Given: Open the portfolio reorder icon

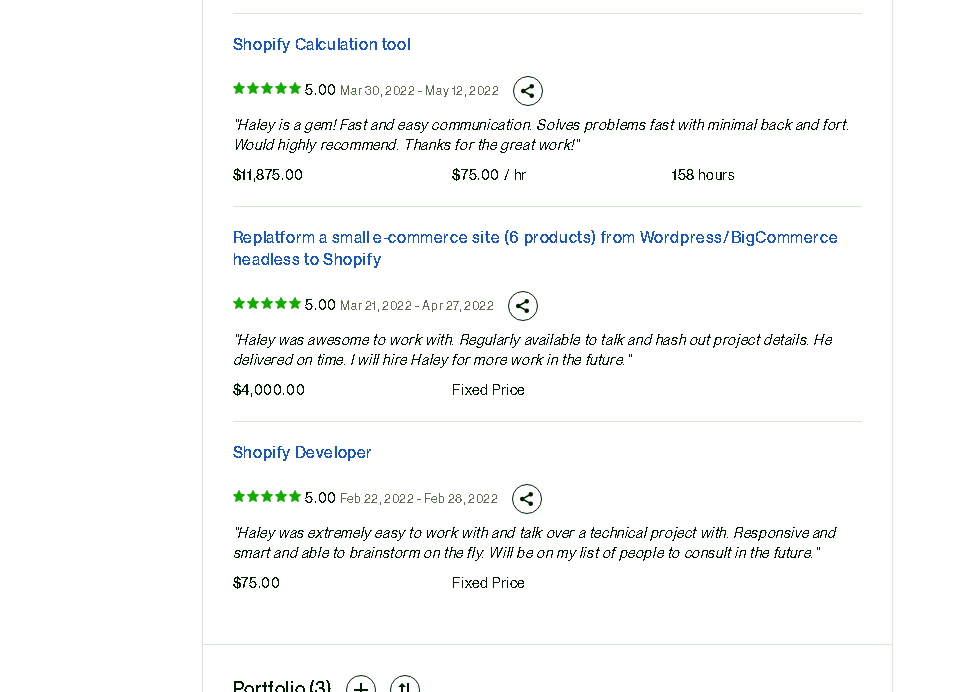Looking at the screenshot, I should click(x=405, y=684).
